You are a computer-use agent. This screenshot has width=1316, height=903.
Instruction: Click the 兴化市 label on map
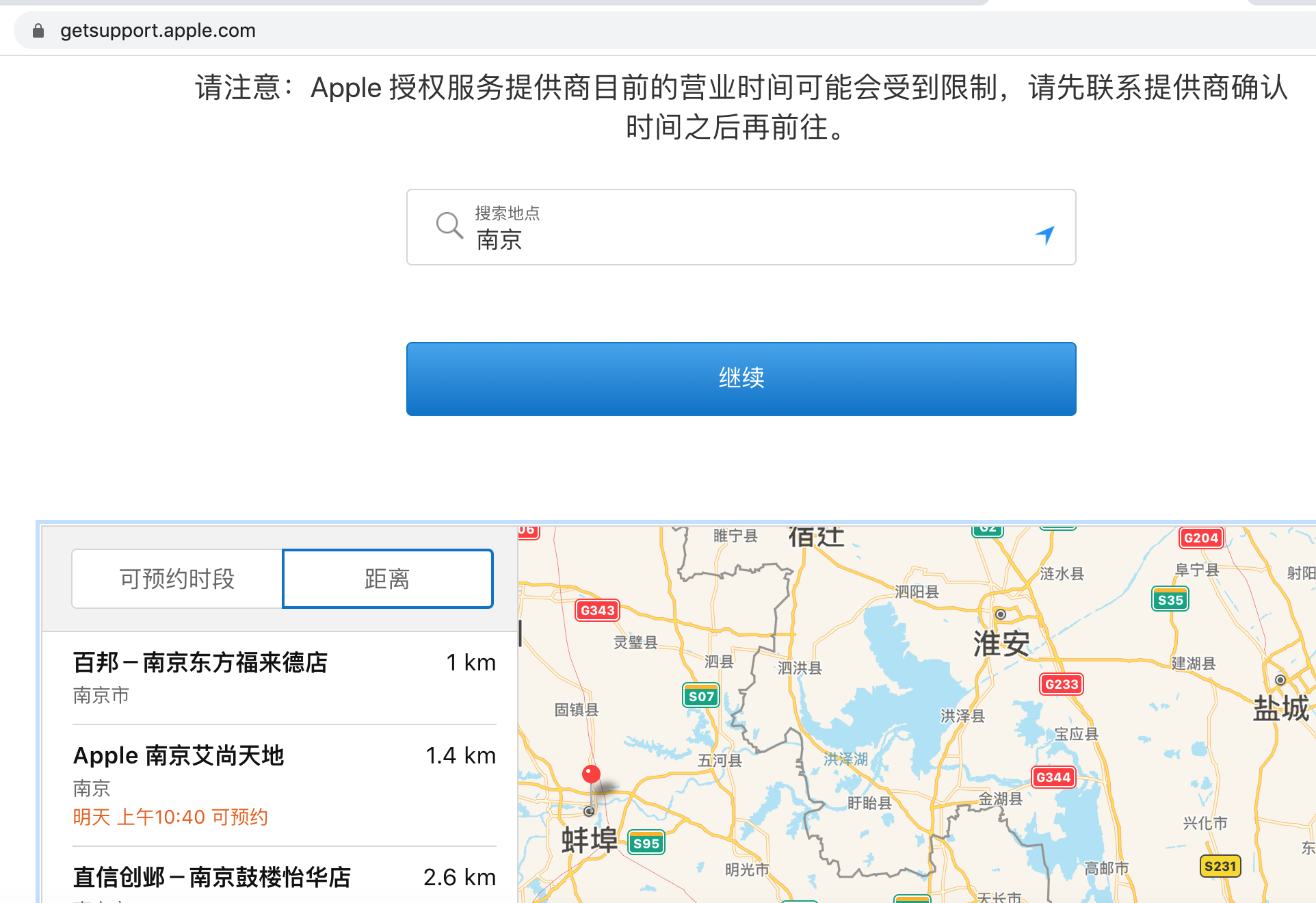pos(1205,823)
